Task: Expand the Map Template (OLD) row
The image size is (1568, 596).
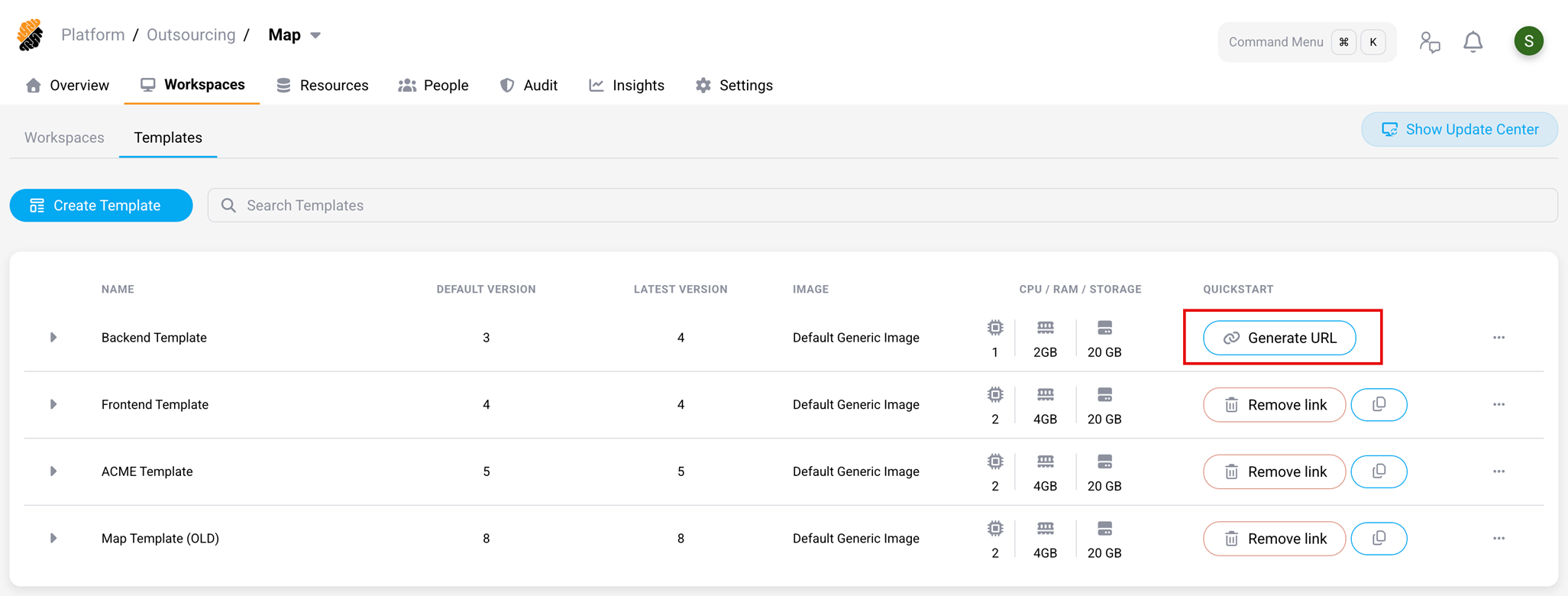Action: [x=53, y=539]
